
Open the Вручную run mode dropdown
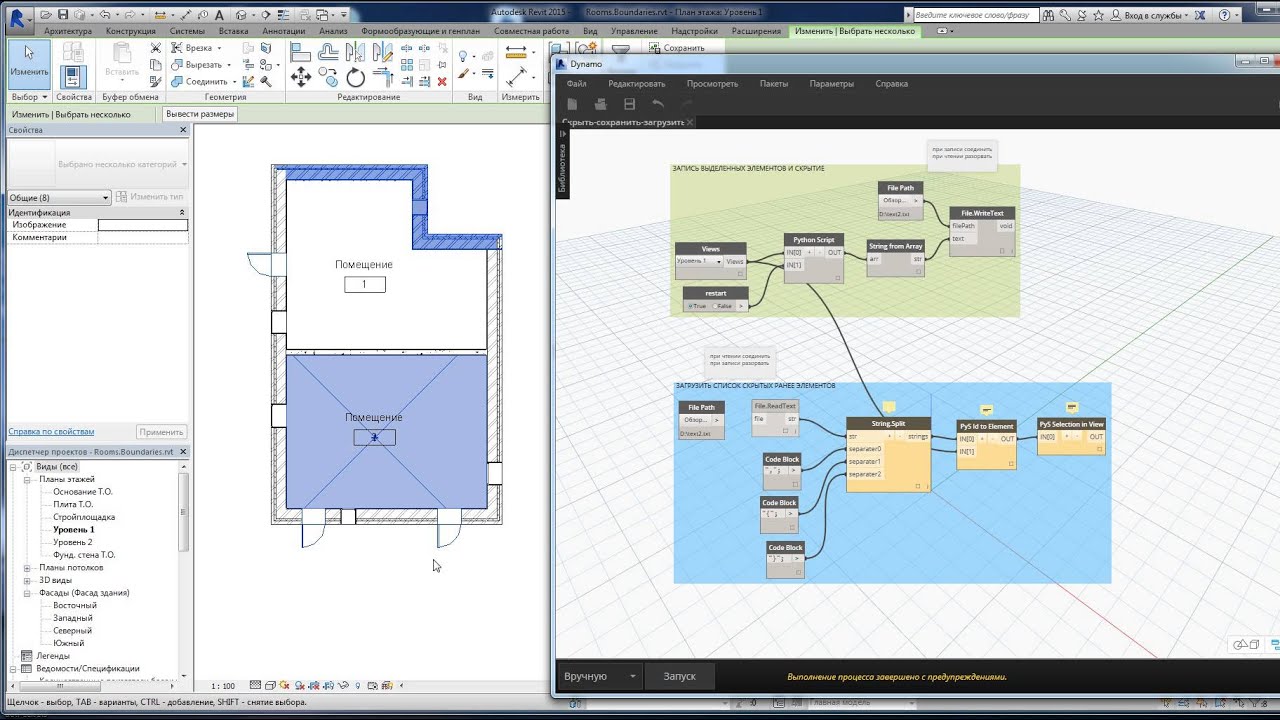tap(599, 676)
